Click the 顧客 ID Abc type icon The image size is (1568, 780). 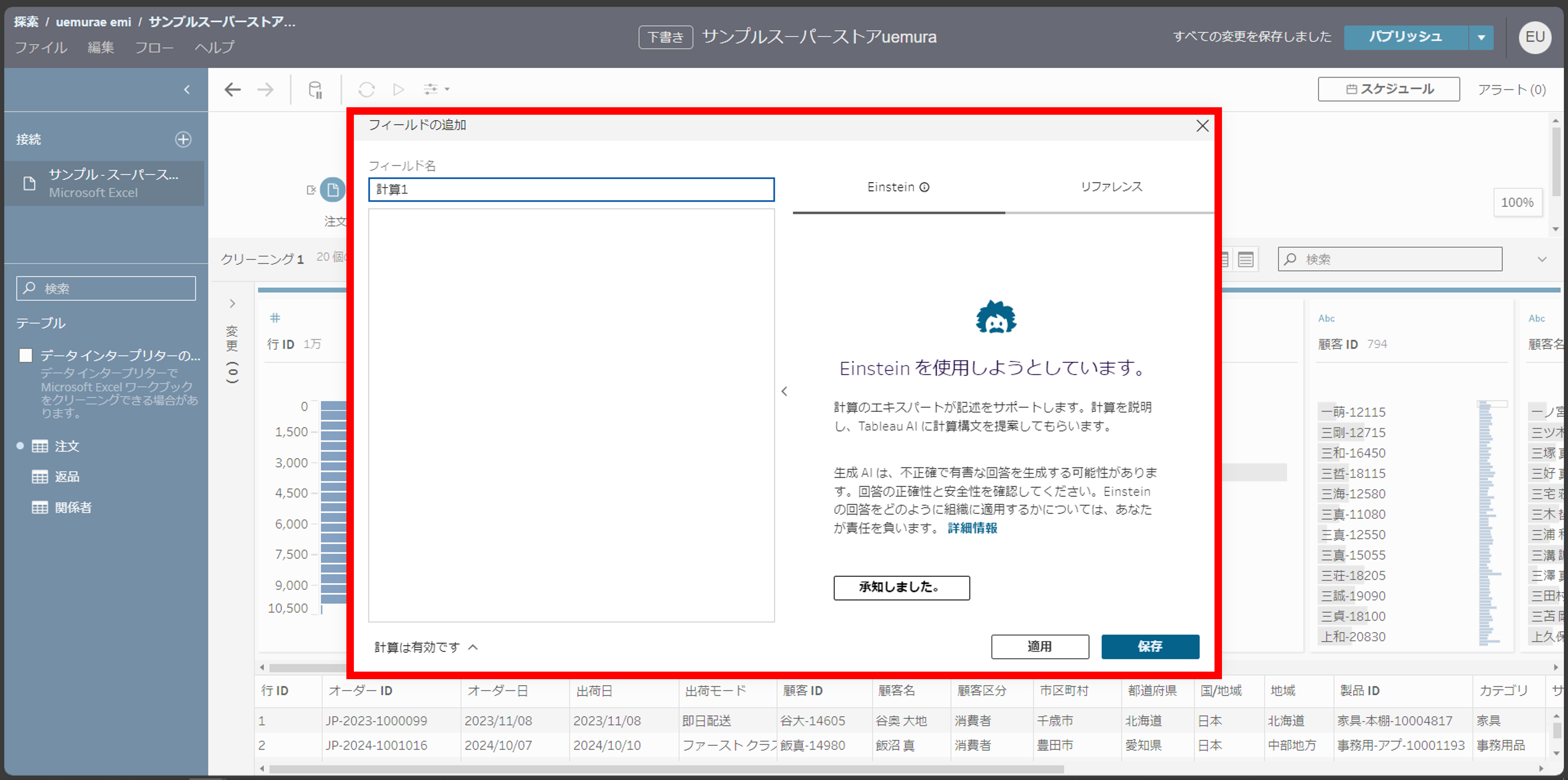click(x=1326, y=318)
